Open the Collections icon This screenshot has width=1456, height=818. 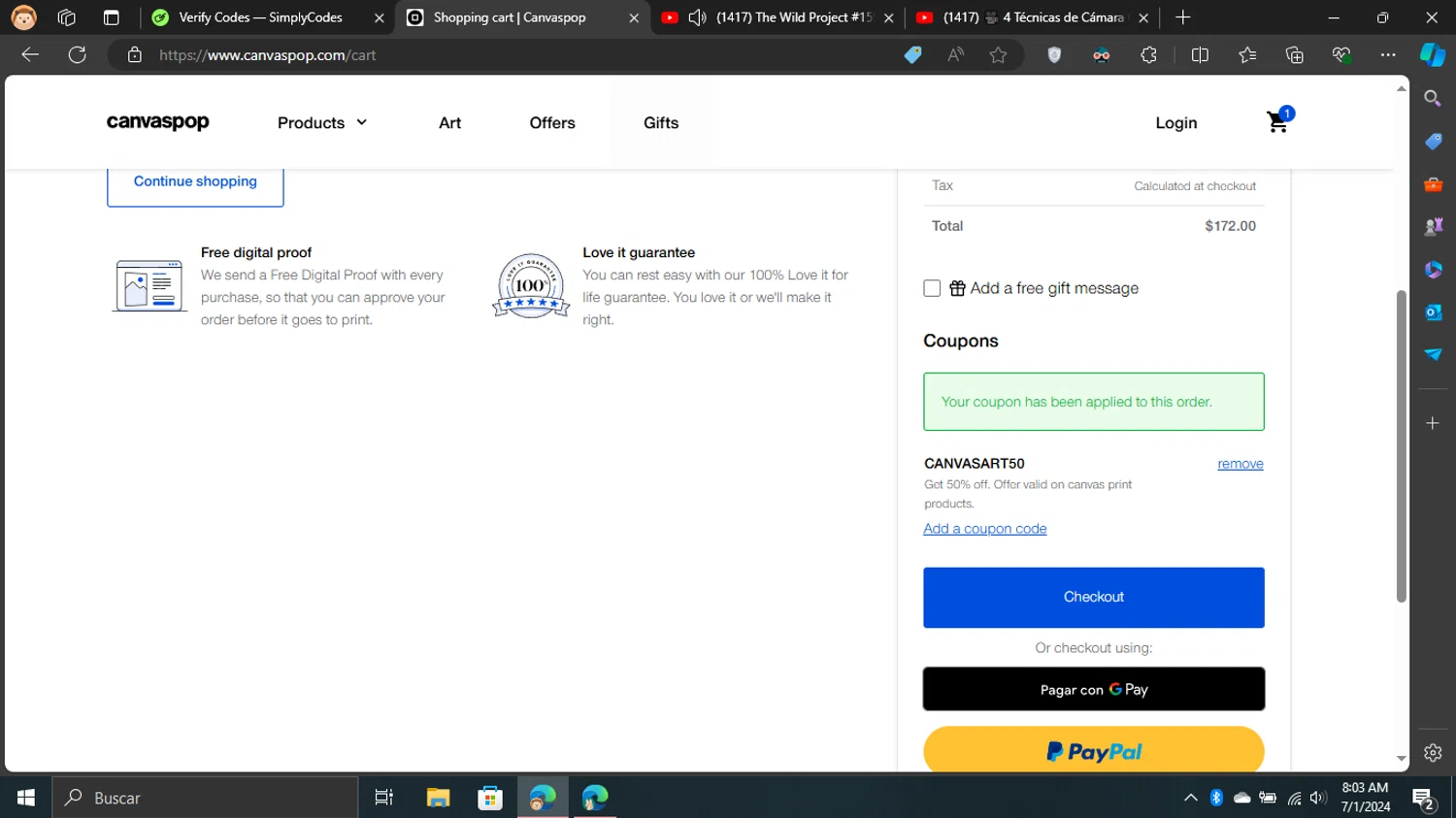click(1294, 55)
